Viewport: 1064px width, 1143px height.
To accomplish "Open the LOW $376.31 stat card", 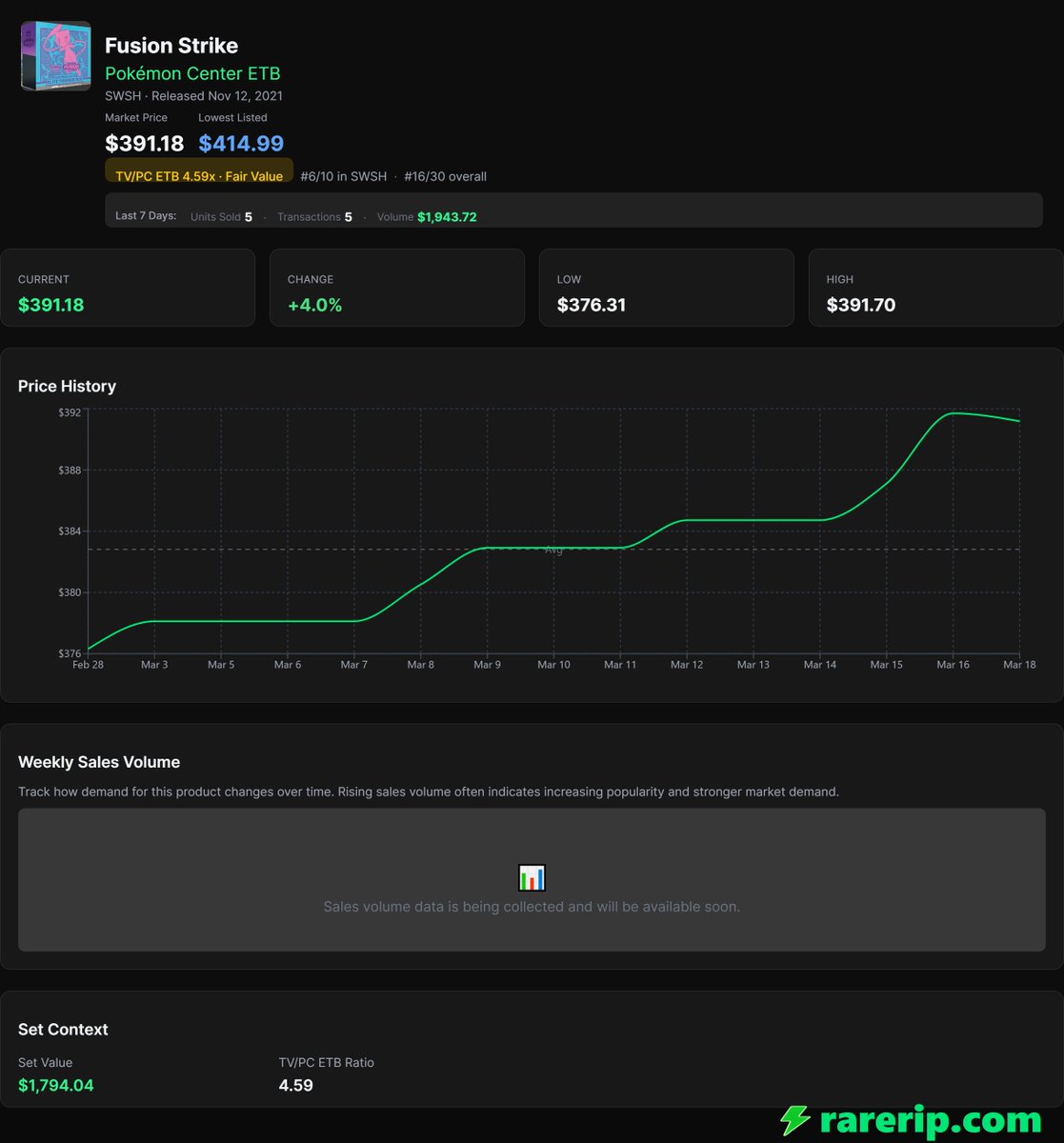I will (x=667, y=288).
